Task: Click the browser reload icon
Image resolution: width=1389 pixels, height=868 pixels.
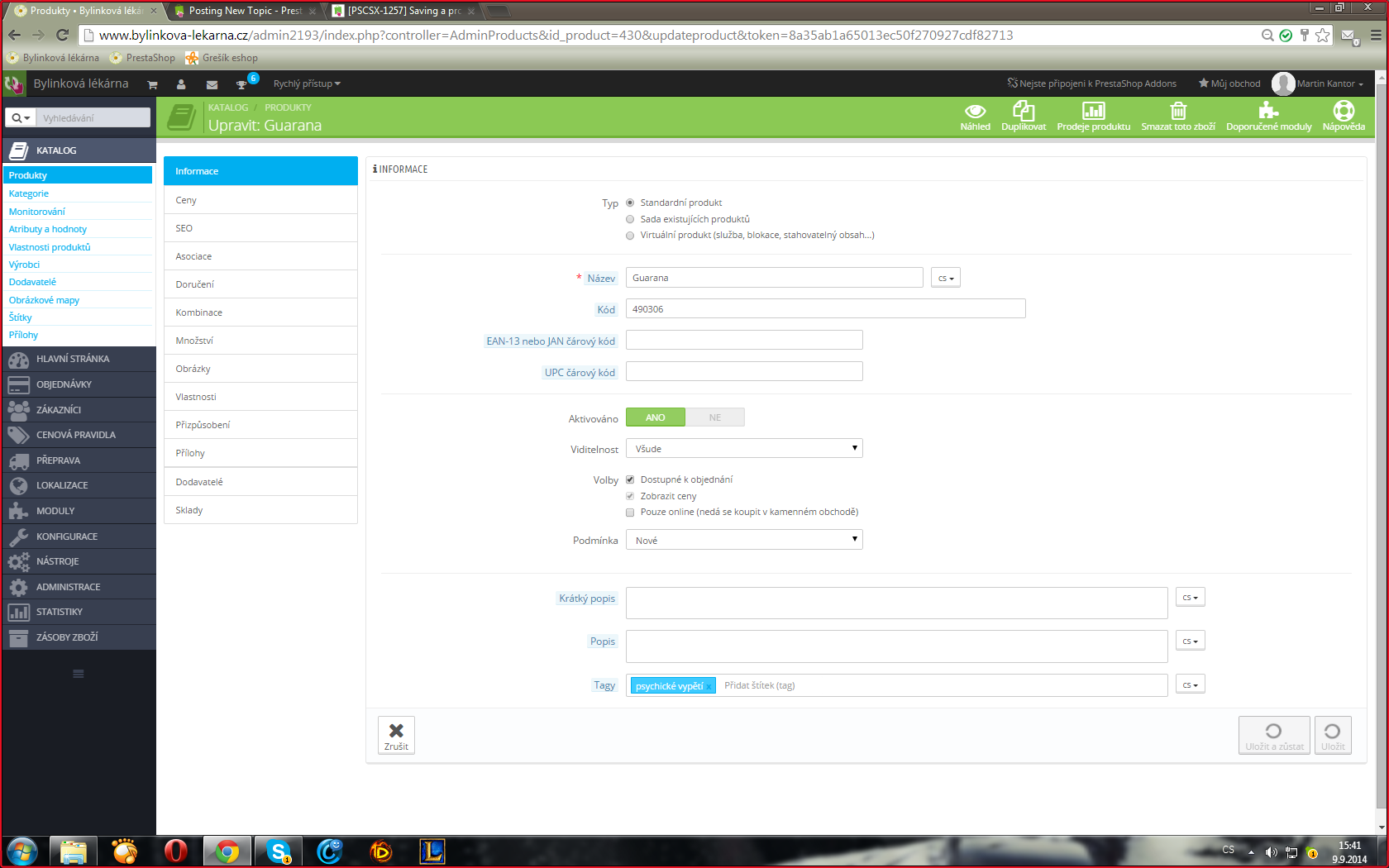Action: [62, 35]
